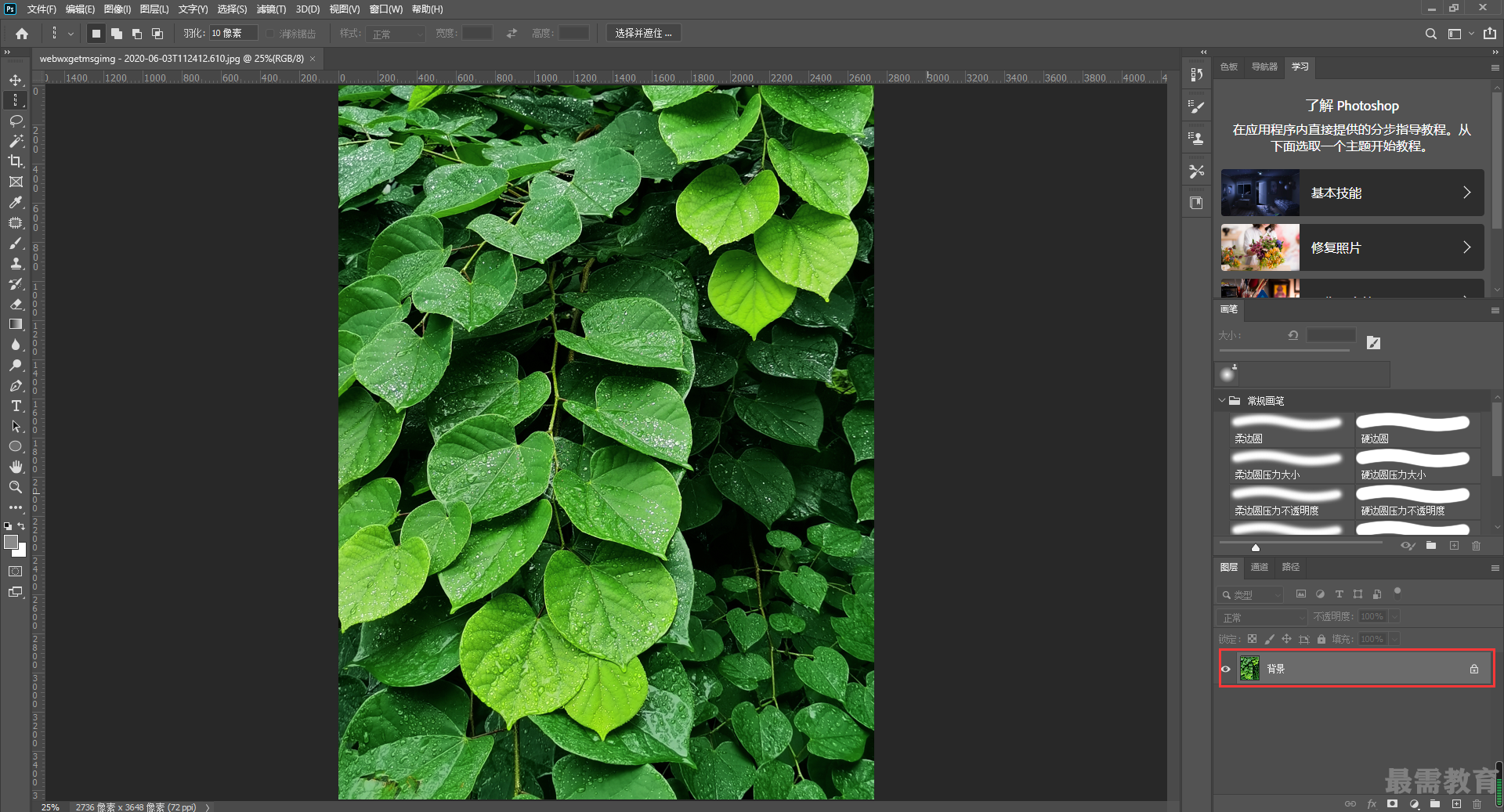Select the Path Selection arrow tool
The height and width of the screenshot is (812, 1504).
pyautogui.click(x=16, y=426)
